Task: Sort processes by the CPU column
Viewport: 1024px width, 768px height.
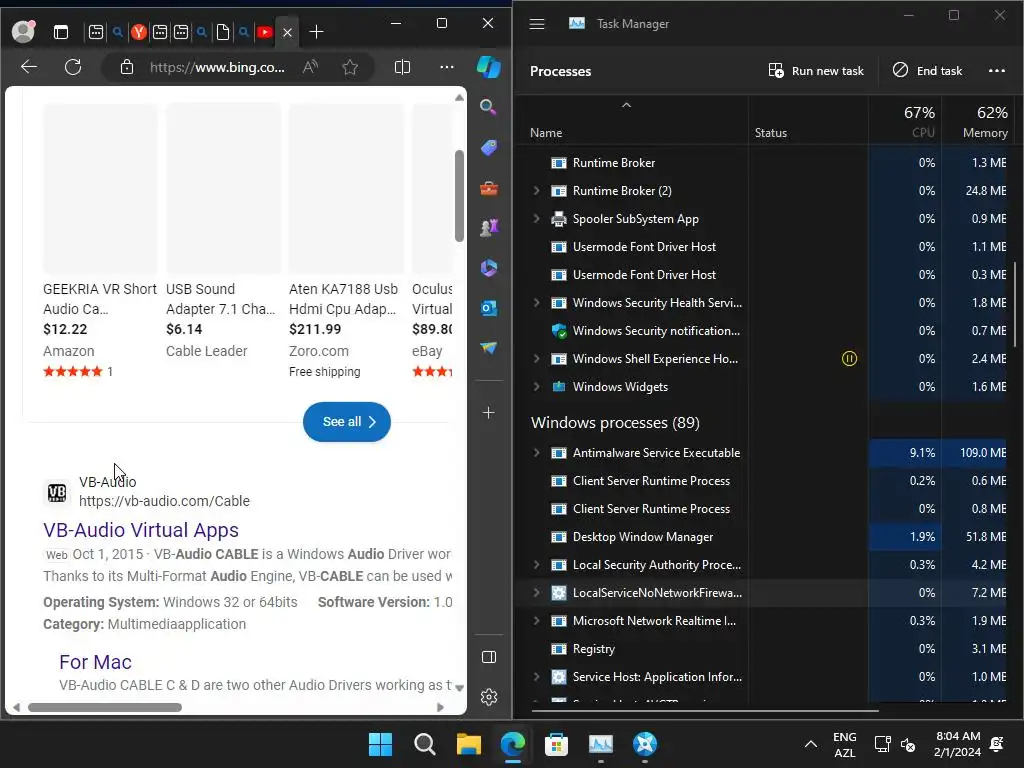Action: (x=923, y=133)
